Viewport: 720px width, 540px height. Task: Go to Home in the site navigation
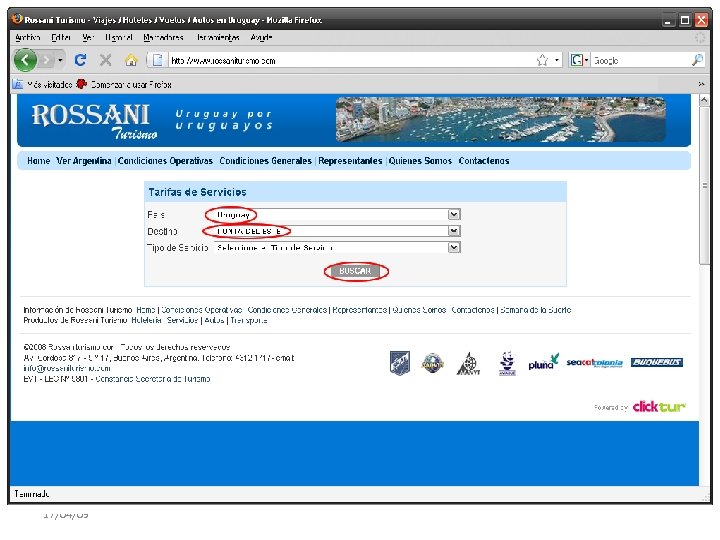coord(39,161)
